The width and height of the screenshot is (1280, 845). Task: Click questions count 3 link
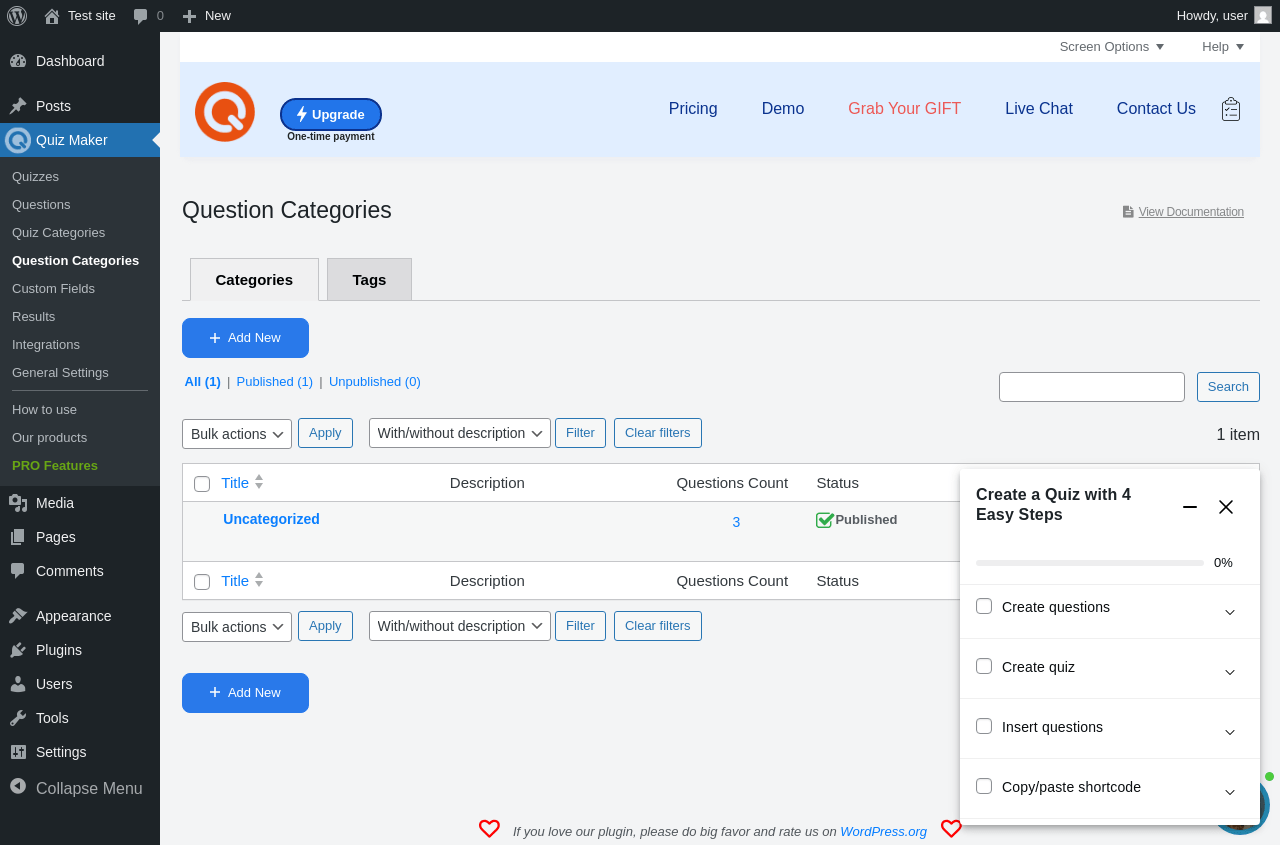click(x=736, y=522)
